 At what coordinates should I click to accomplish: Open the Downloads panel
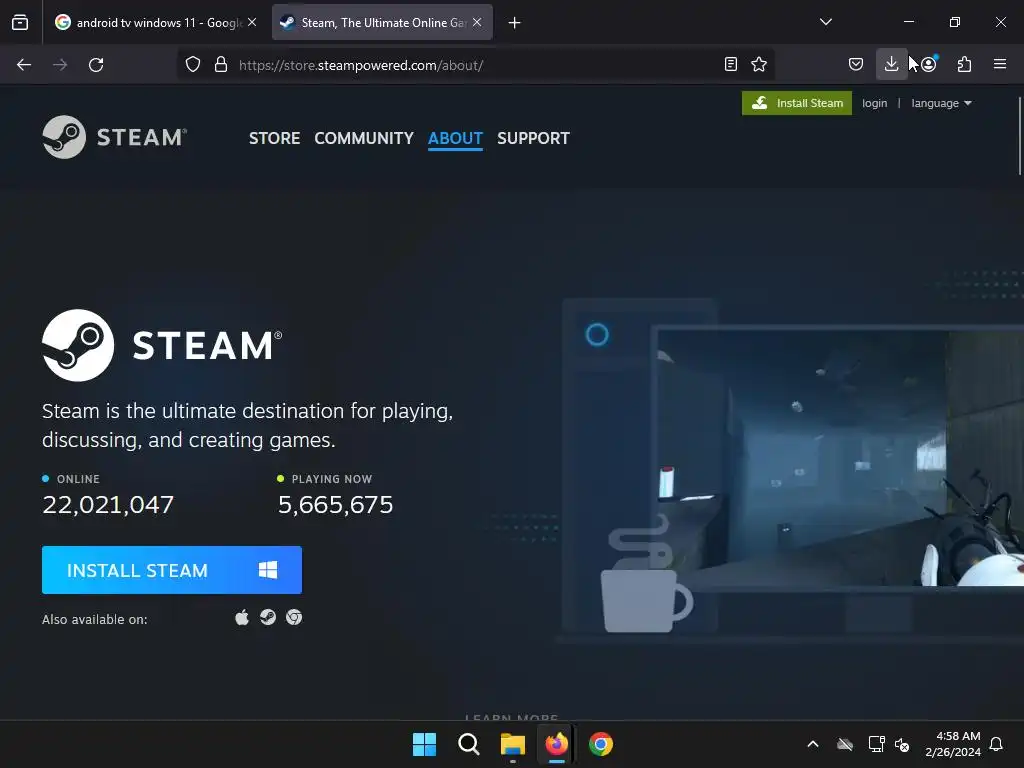pyautogui.click(x=891, y=64)
